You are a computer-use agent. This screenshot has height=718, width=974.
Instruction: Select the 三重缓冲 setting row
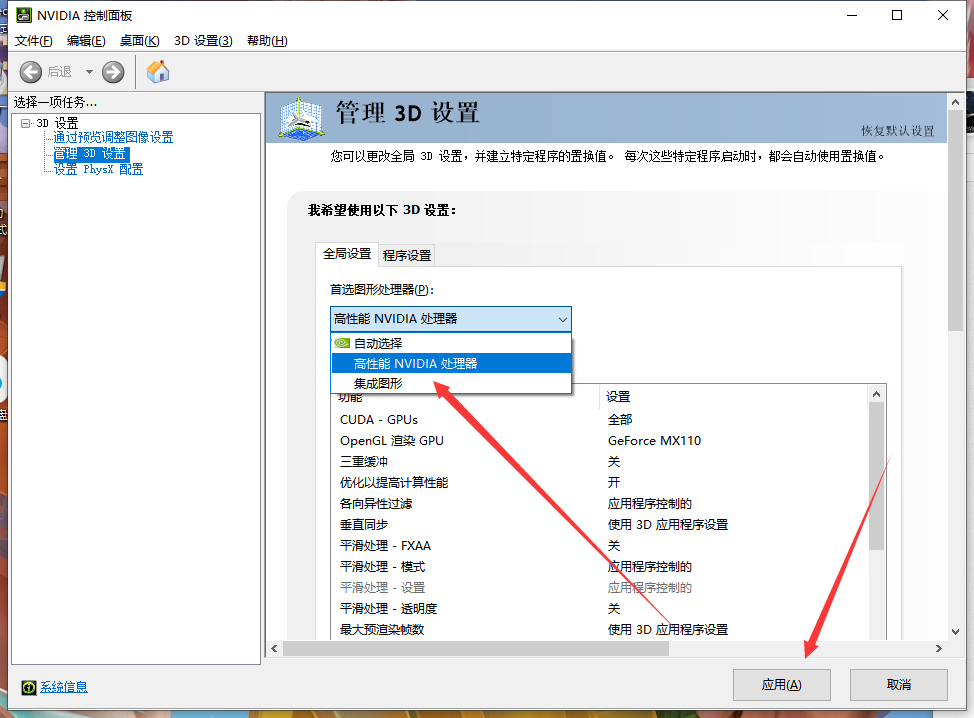[x=601, y=462]
